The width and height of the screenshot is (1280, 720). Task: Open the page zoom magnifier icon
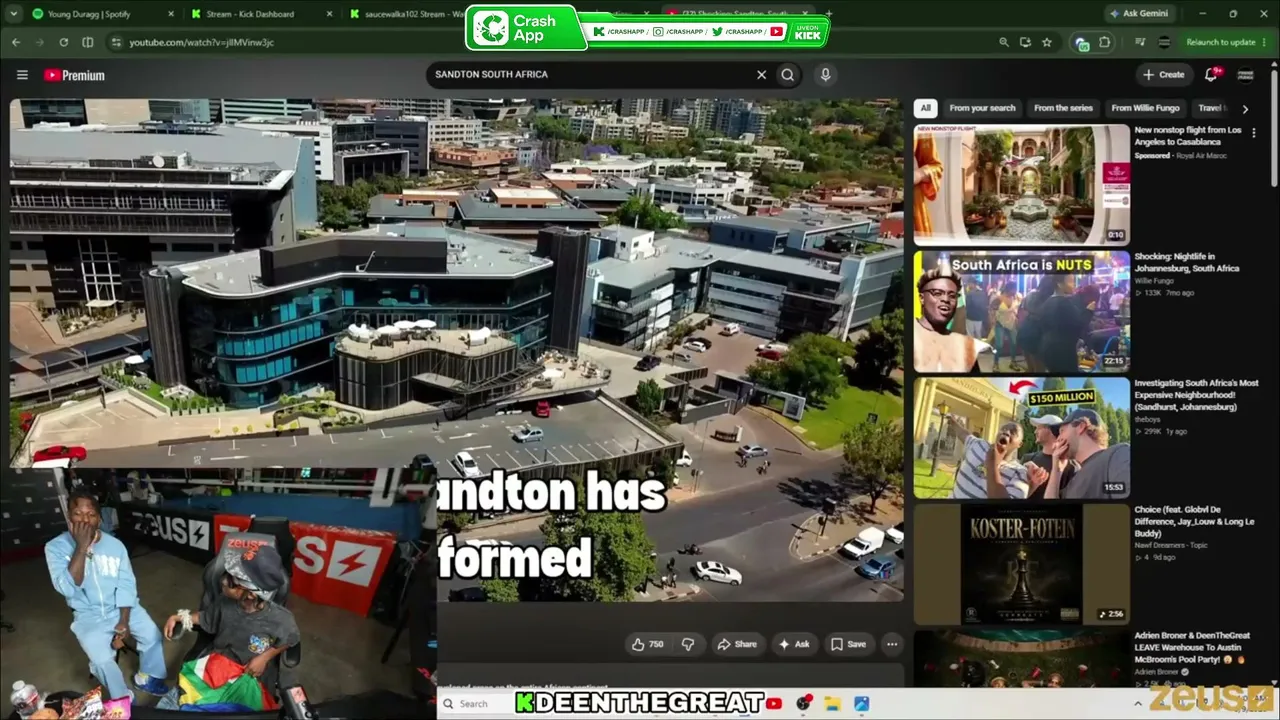coord(1004,42)
